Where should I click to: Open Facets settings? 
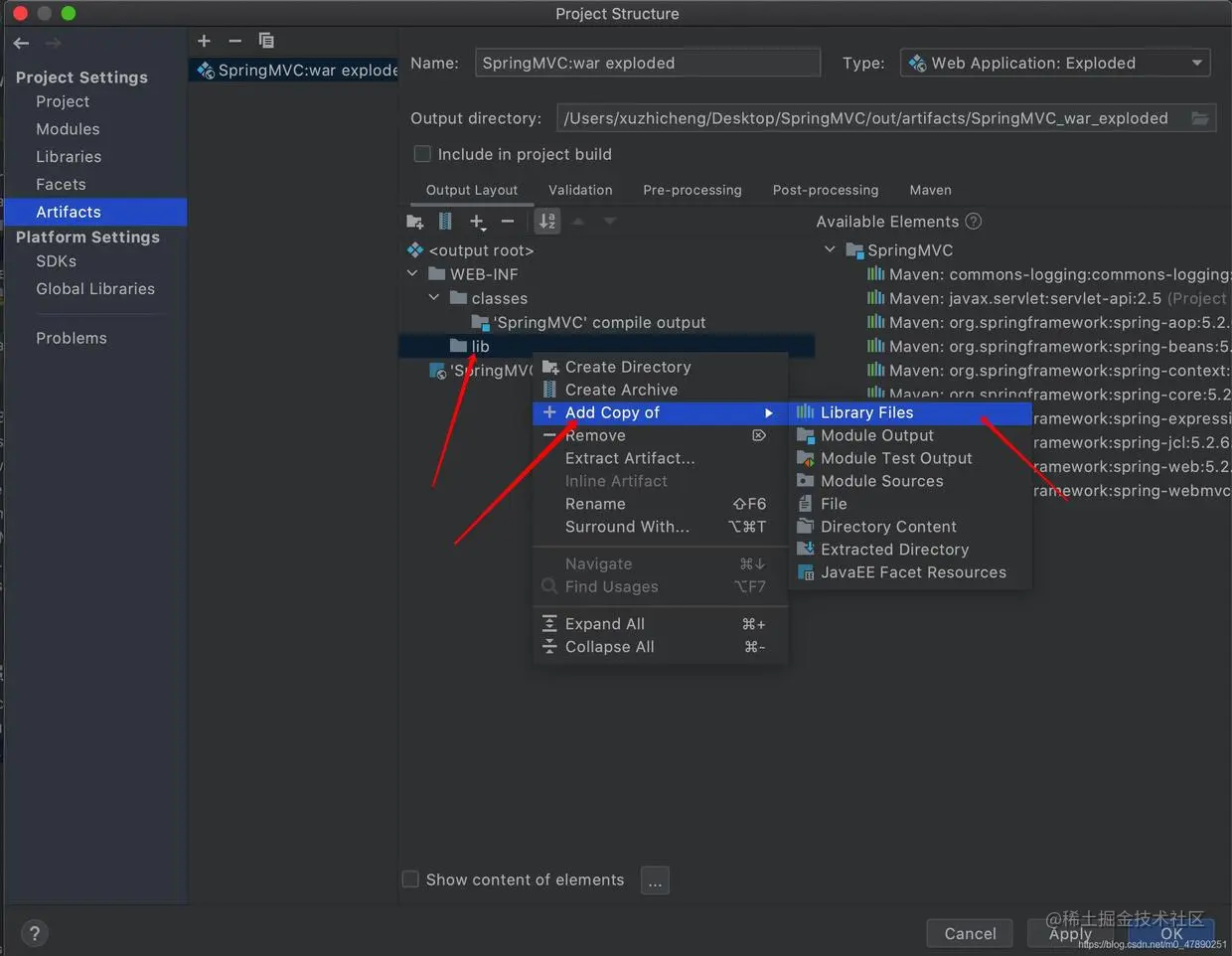coord(61,185)
